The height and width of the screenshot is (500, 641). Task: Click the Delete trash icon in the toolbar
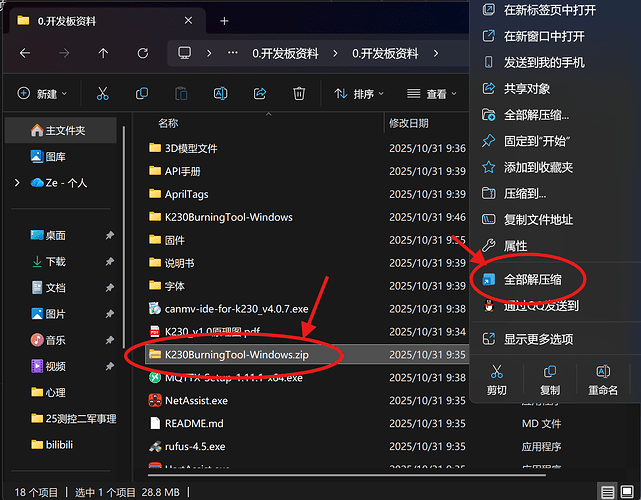(x=298, y=93)
